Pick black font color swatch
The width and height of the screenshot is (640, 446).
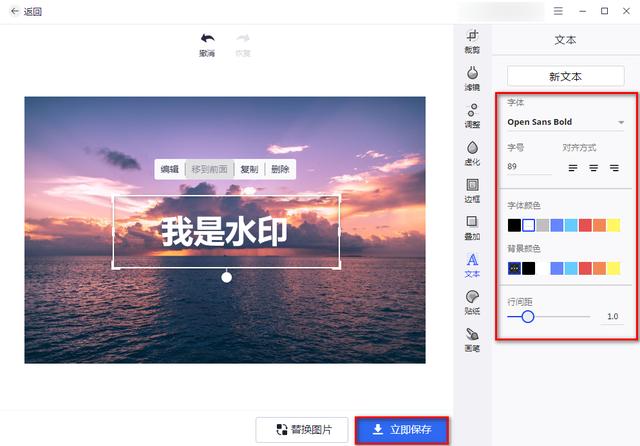pyautogui.click(x=514, y=225)
